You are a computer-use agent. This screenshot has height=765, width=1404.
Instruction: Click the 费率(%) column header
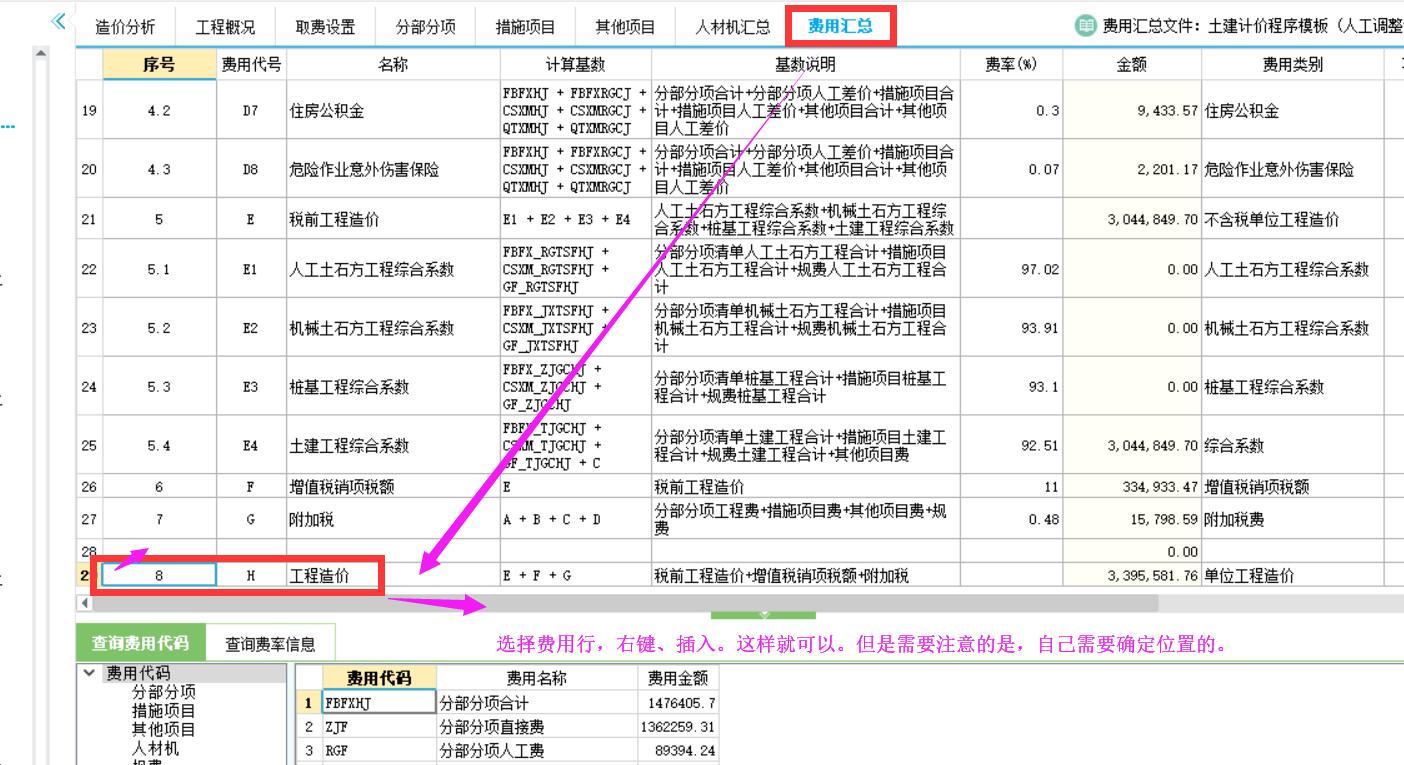coord(1011,64)
